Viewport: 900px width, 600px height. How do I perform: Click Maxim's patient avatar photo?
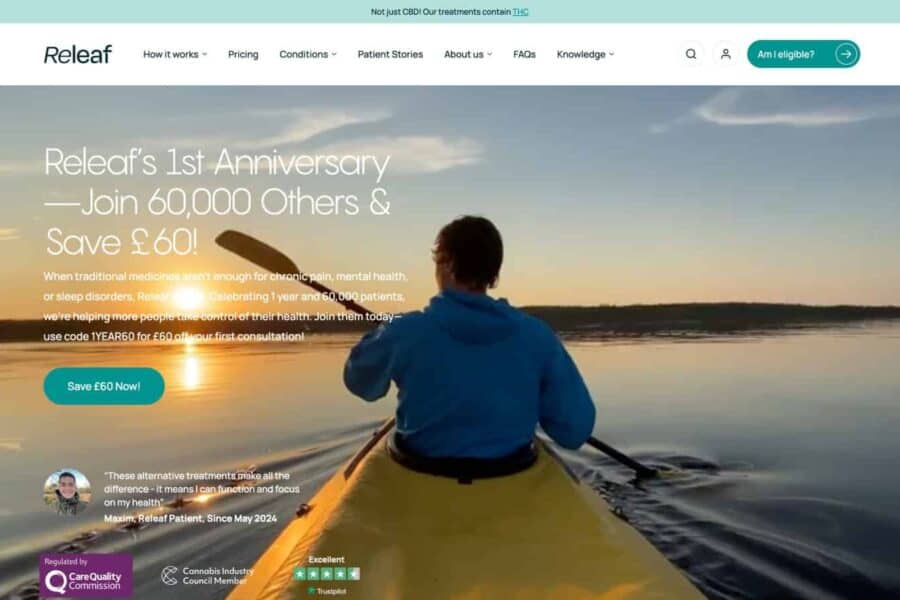67,492
